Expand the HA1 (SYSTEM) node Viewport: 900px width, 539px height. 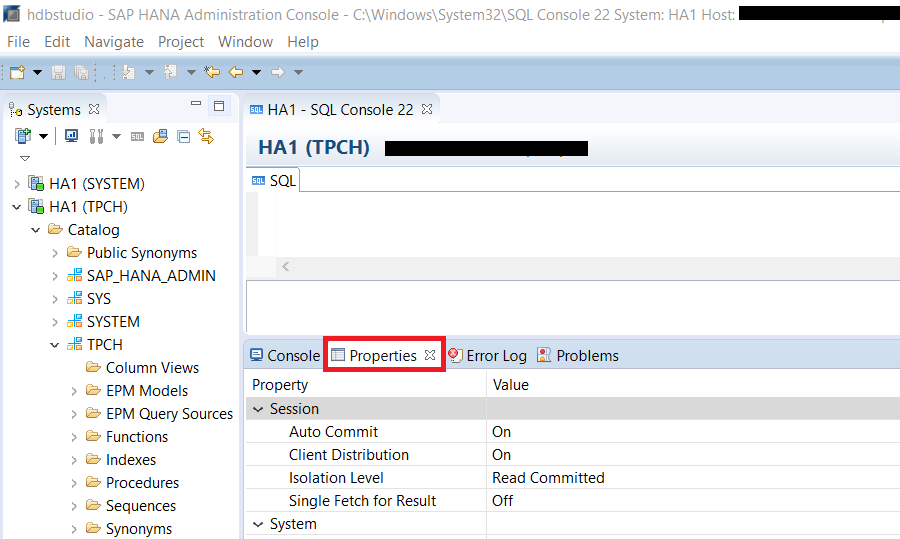point(17,184)
